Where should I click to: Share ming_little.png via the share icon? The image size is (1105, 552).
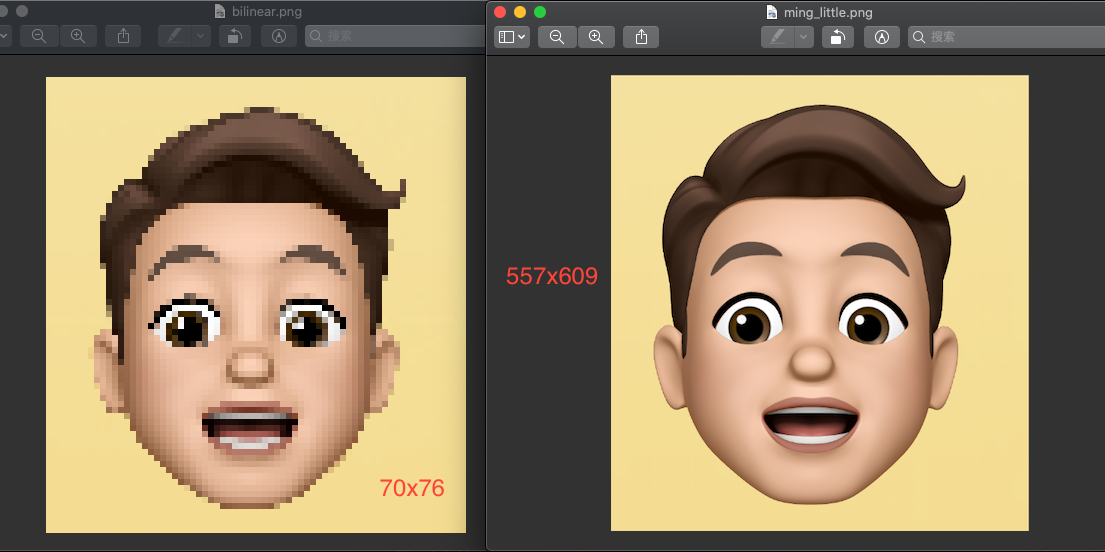click(x=641, y=37)
